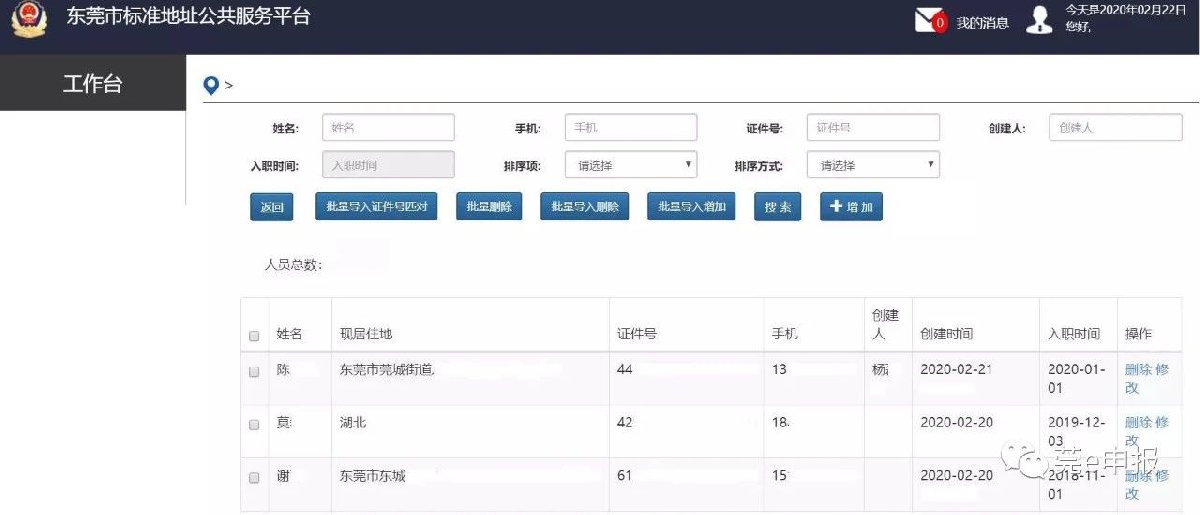The height and width of the screenshot is (515, 1200).
Task: Click the 人员总数 label
Action: tap(293, 265)
